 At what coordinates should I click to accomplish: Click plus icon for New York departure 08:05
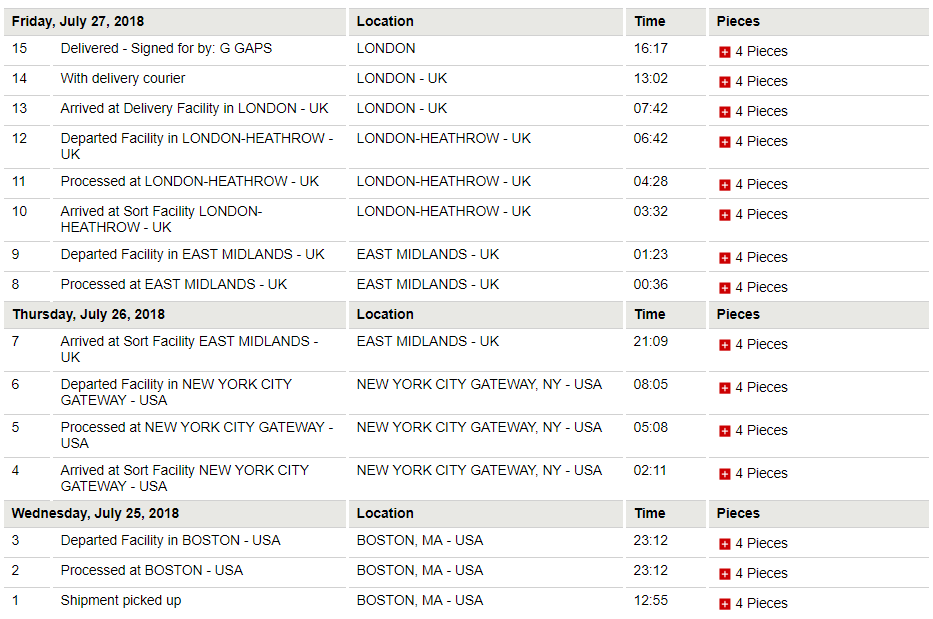[724, 388]
